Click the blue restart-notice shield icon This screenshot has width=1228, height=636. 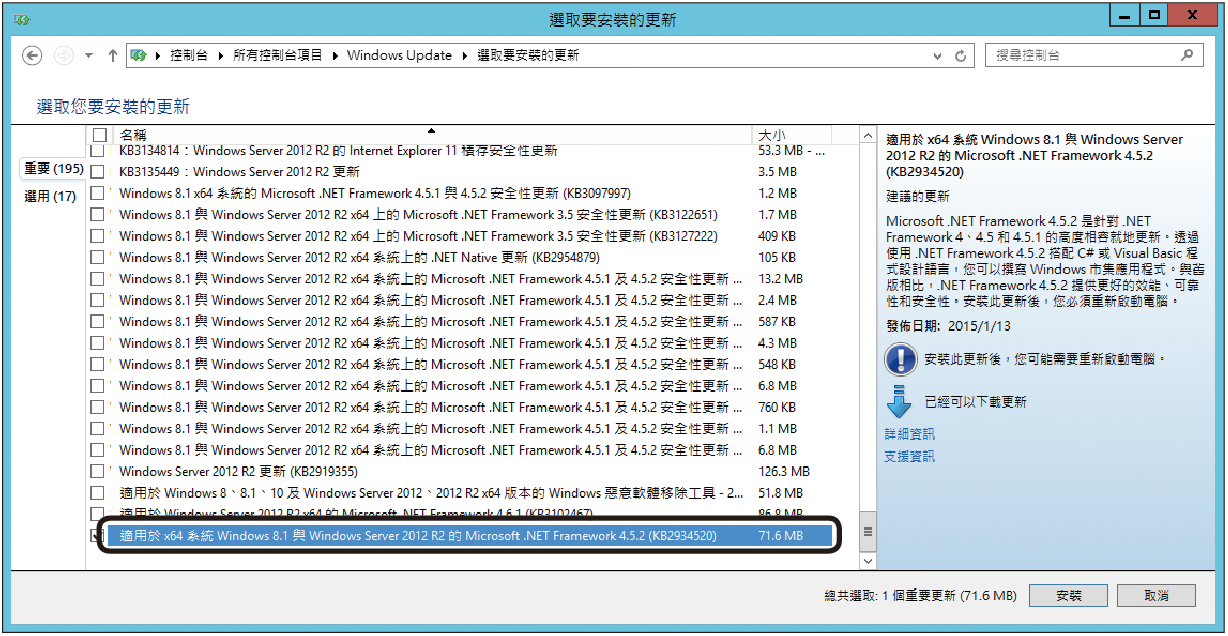(900, 358)
